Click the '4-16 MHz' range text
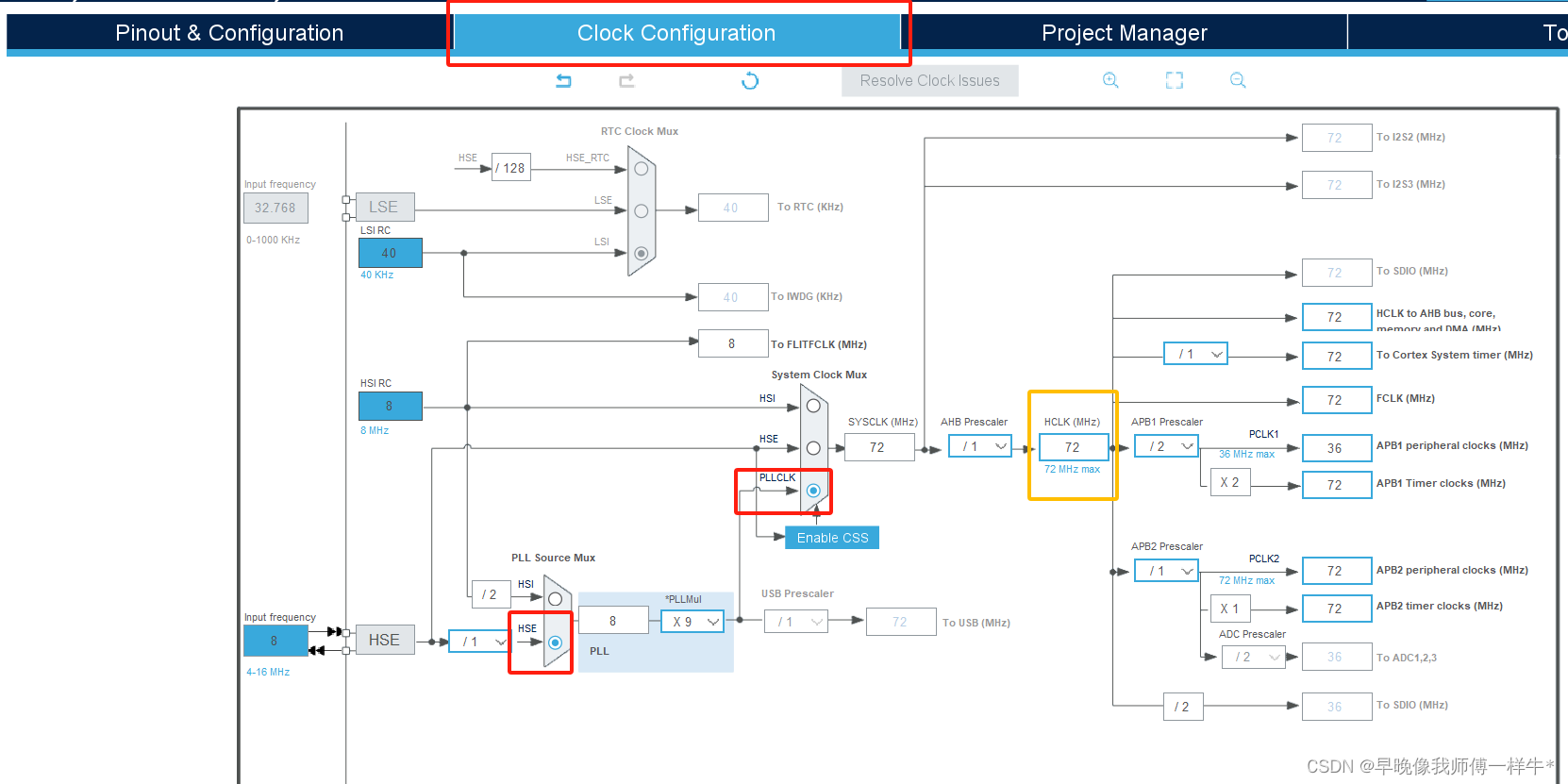The image size is (1568, 784). click(x=269, y=672)
